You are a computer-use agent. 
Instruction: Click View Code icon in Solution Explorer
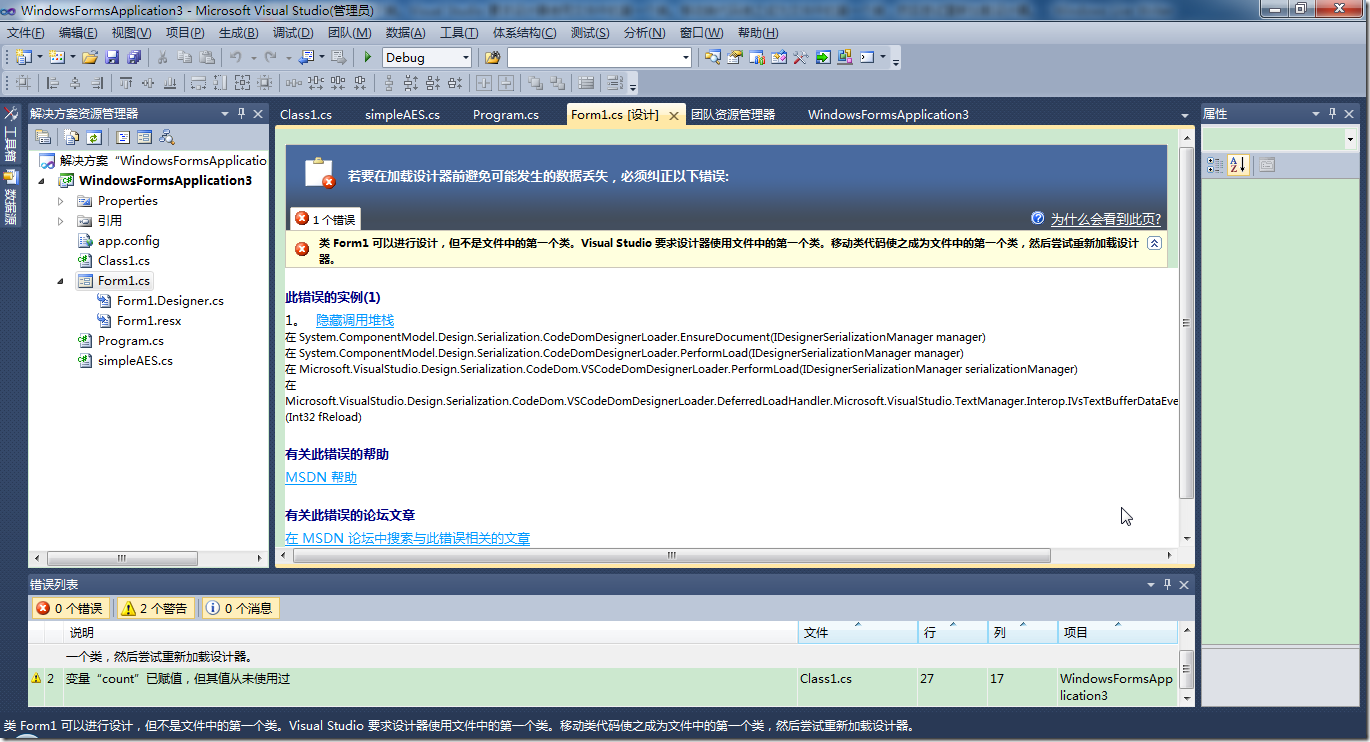click(x=123, y=137)
